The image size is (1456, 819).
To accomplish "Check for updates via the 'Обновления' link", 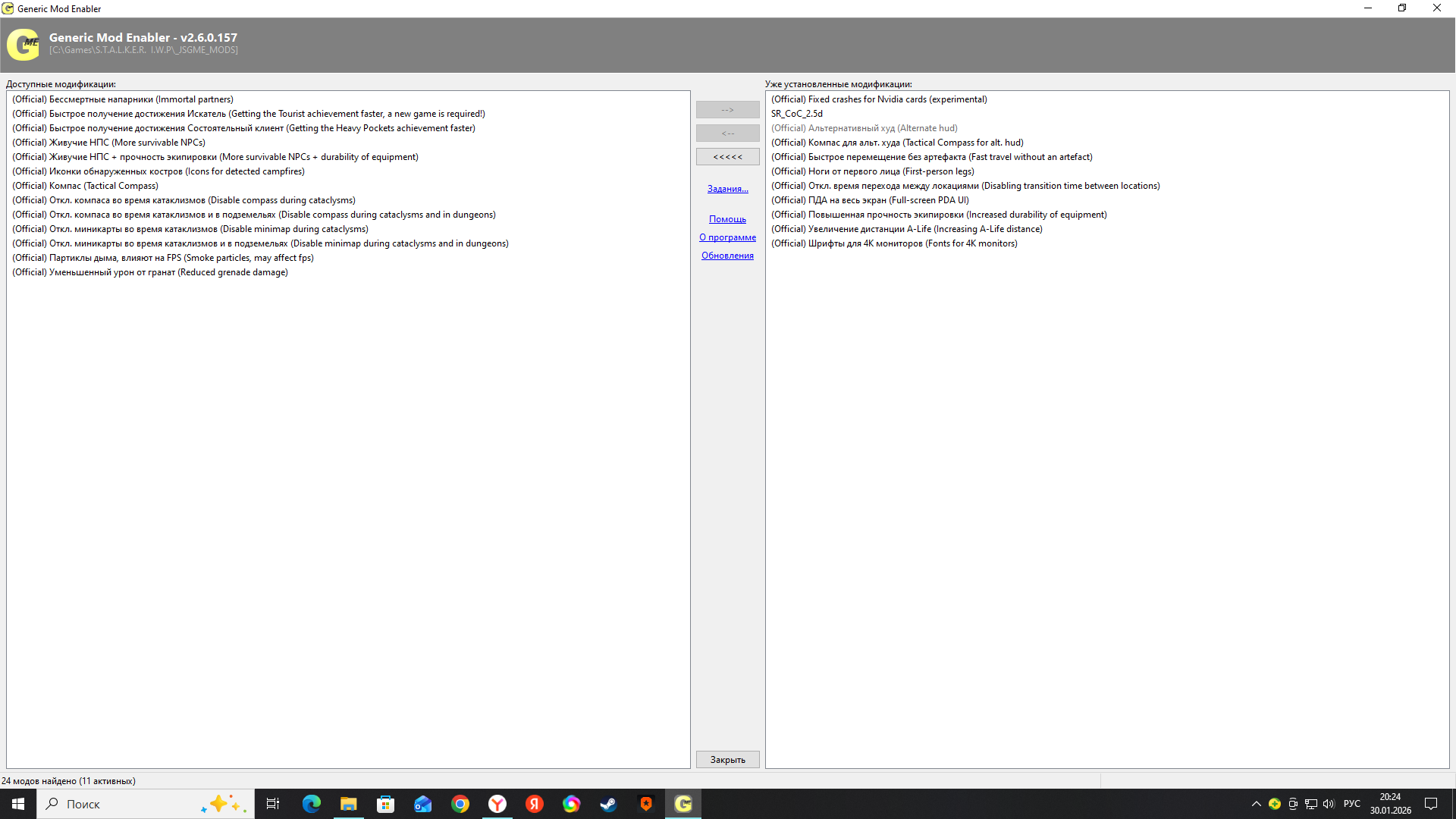I will 727,256.
